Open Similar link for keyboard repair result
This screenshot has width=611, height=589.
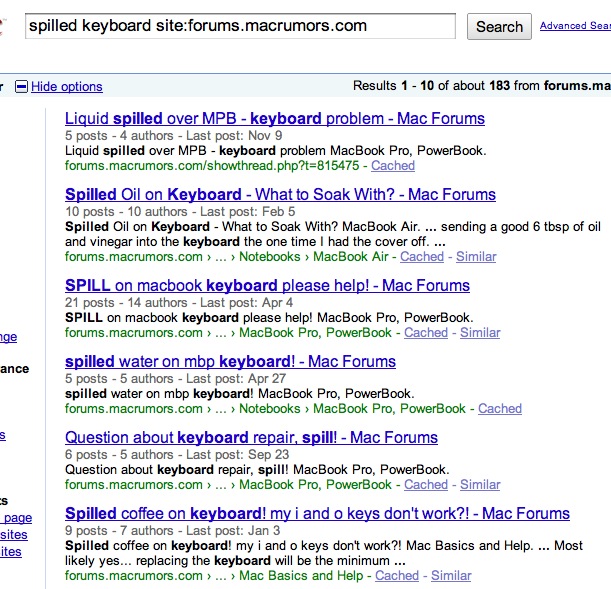480,485
